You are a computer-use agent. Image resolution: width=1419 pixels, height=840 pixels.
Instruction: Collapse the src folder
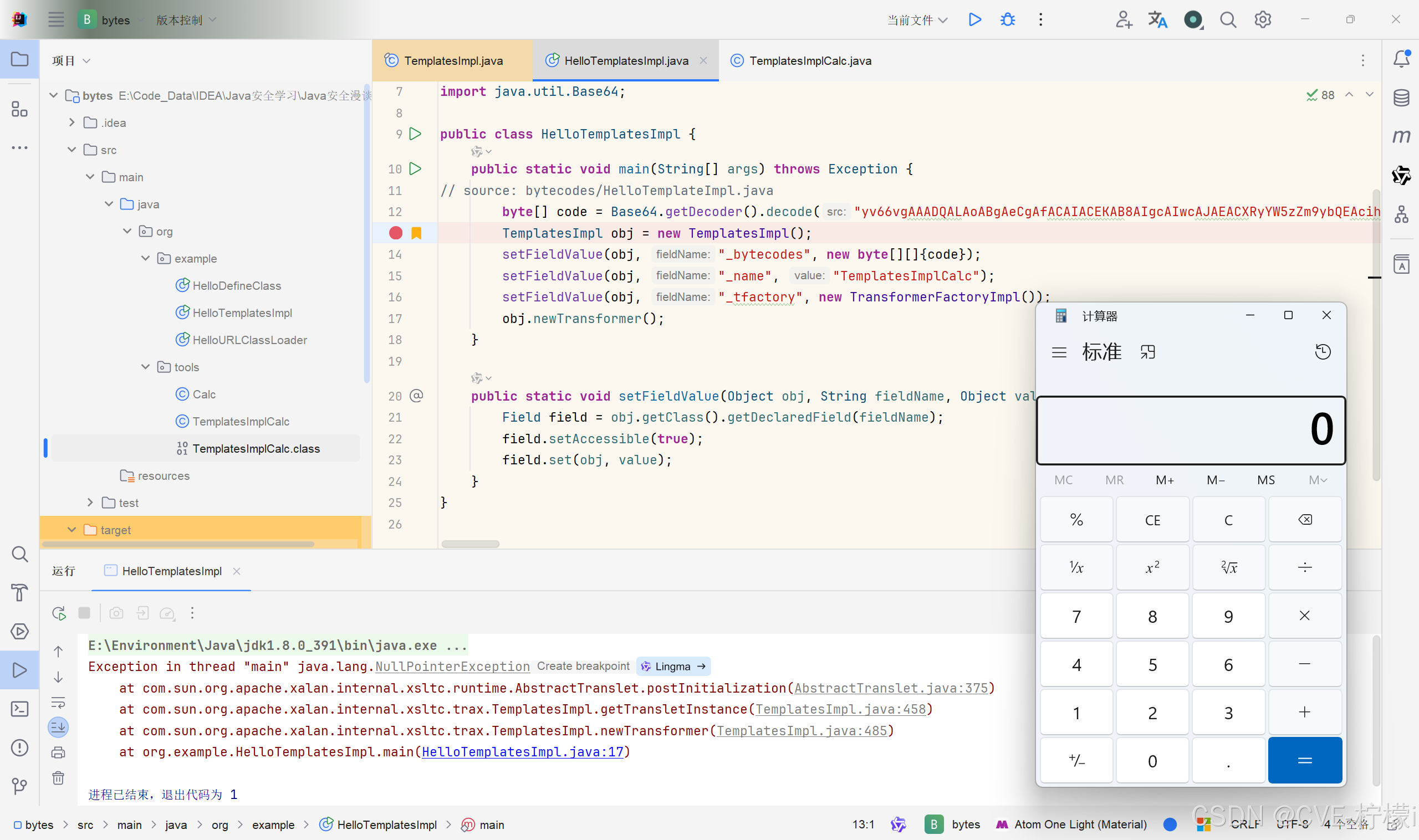(72, 150)
